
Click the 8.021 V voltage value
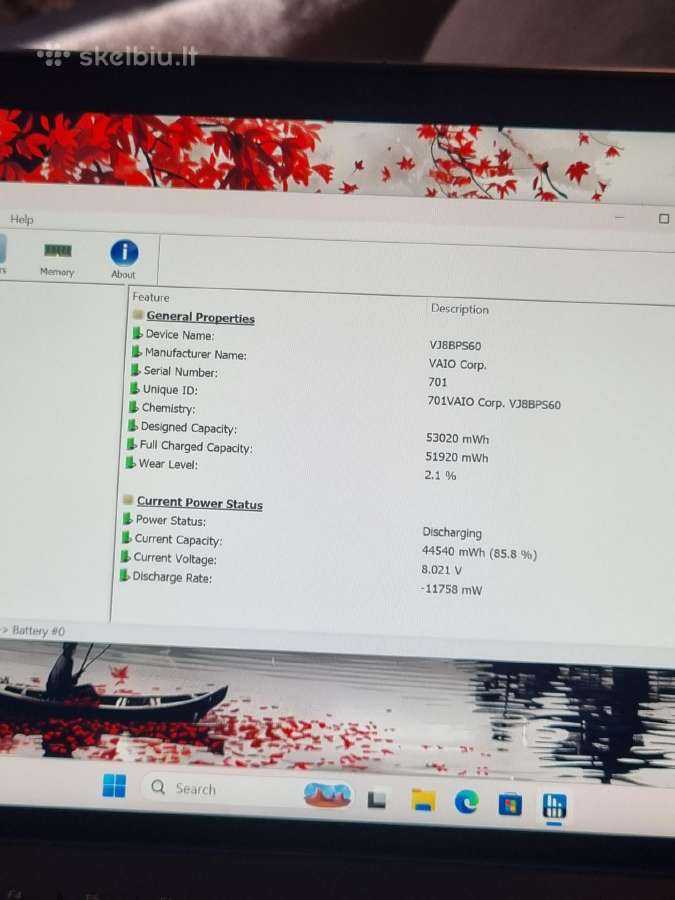pos(441,570)
